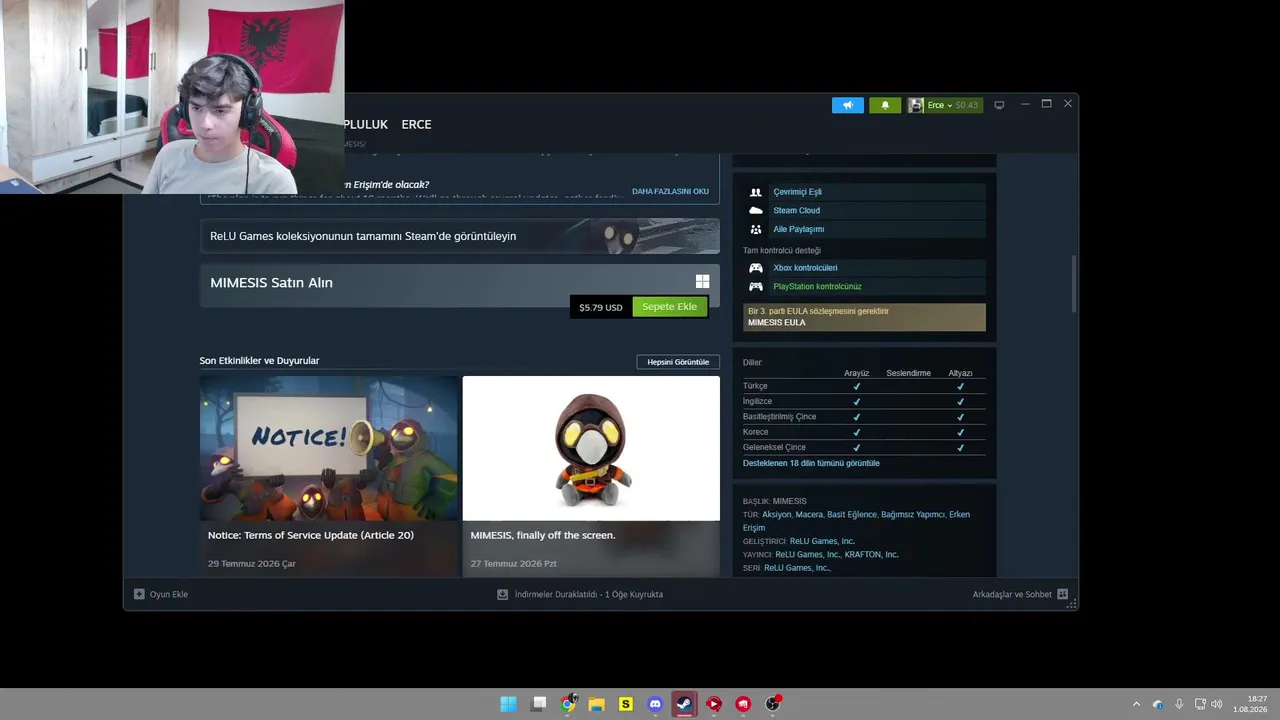Click the network icon in the system tray

click(x=1200, y=704)
